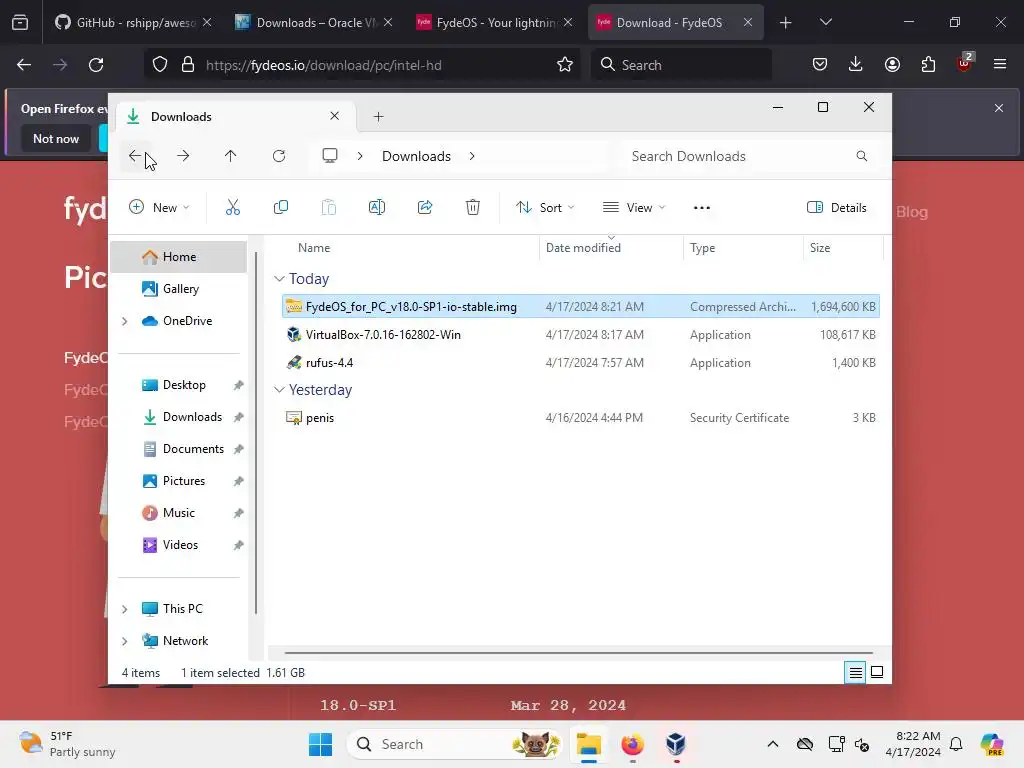Screen dimensions: 1024x768
Task: Click the Rename icon in File Explorer toolbar
Action: pyautogui.click(x=377, y=208)
